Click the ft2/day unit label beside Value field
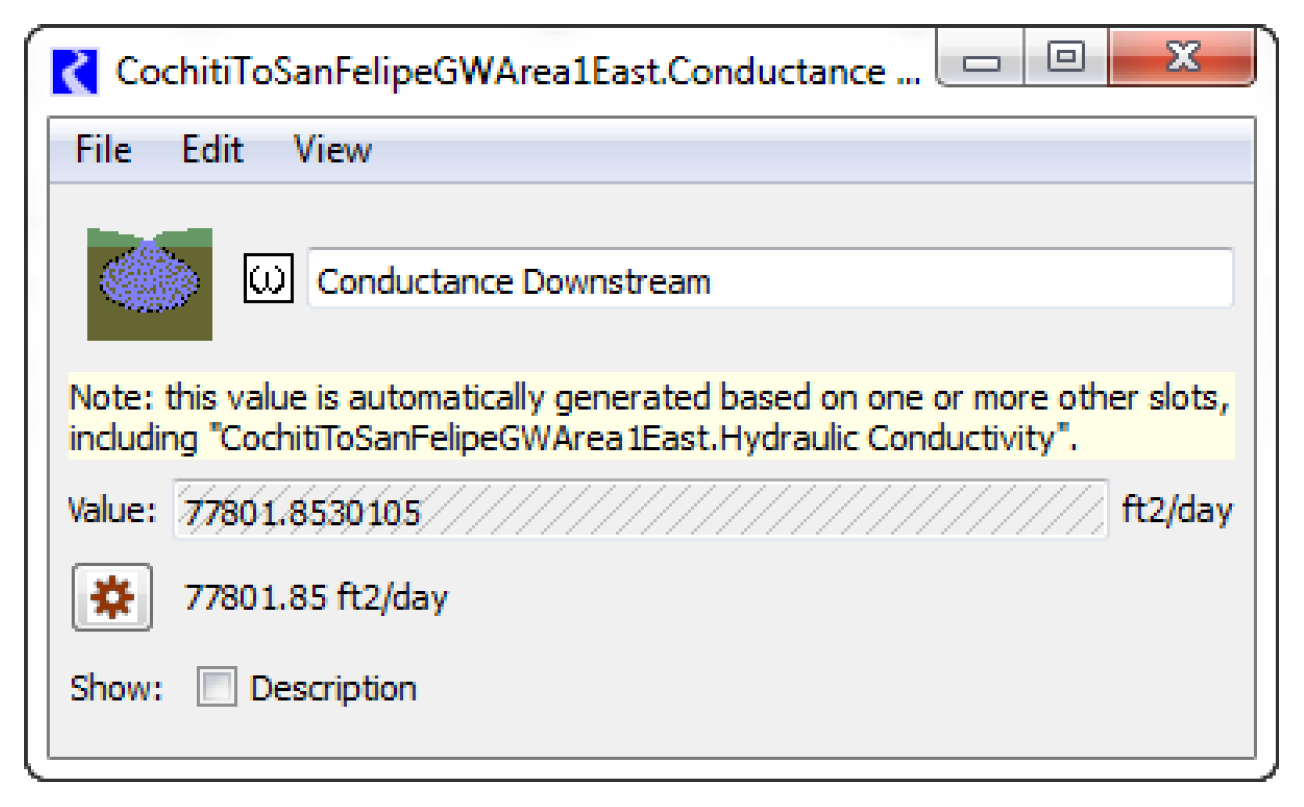Image resolution: width=1304 pixels, height=807 pixels. pyautogui.click(x=1177, y=511)
